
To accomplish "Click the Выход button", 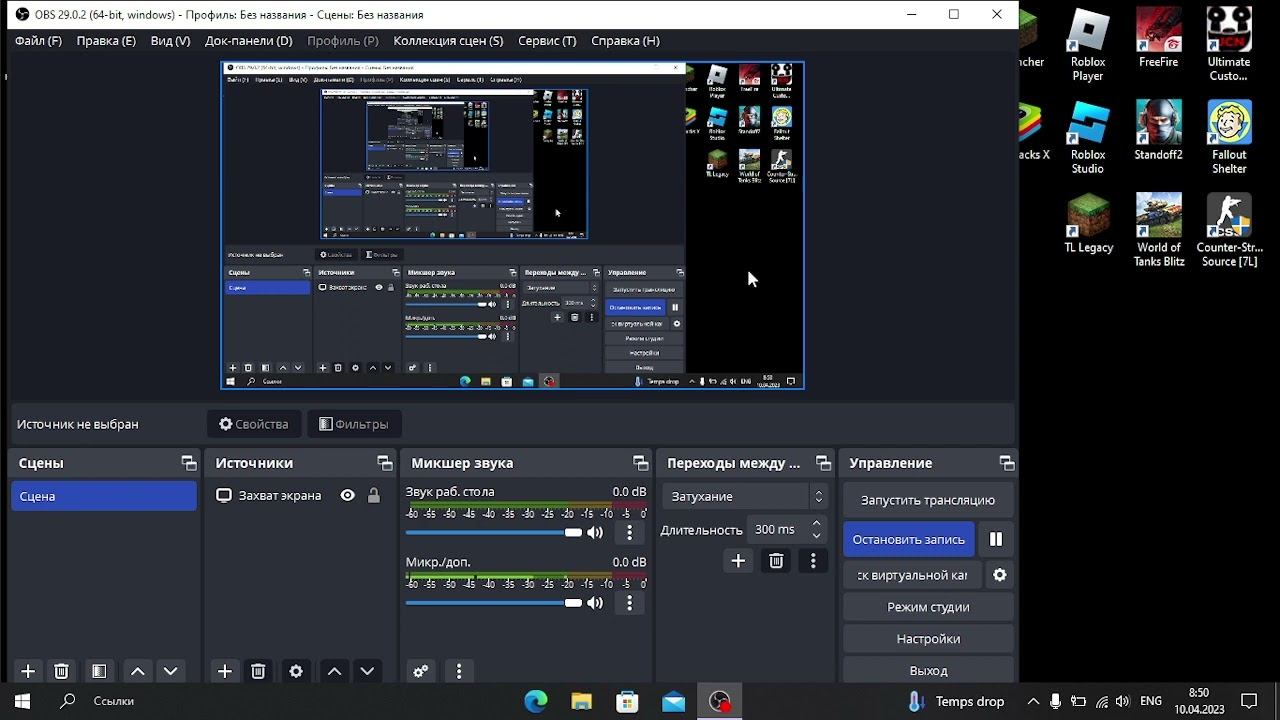I will [x=928, y=670].
